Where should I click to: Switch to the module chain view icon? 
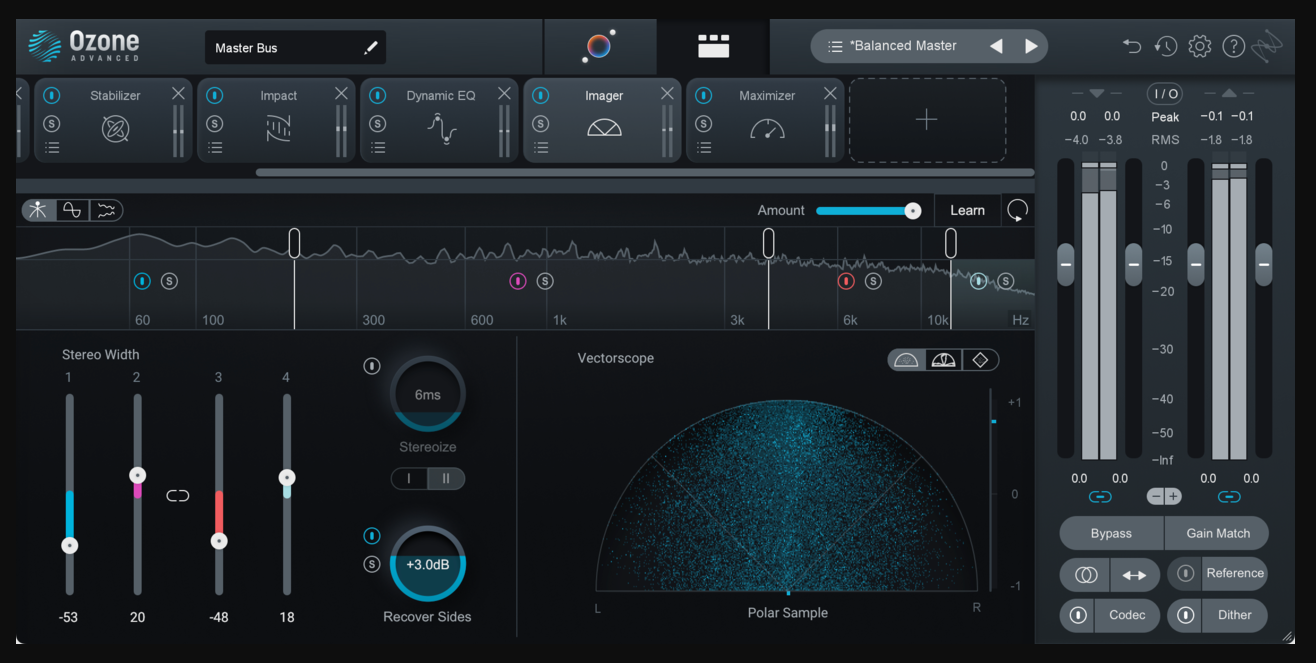click(x=713, y=47)
